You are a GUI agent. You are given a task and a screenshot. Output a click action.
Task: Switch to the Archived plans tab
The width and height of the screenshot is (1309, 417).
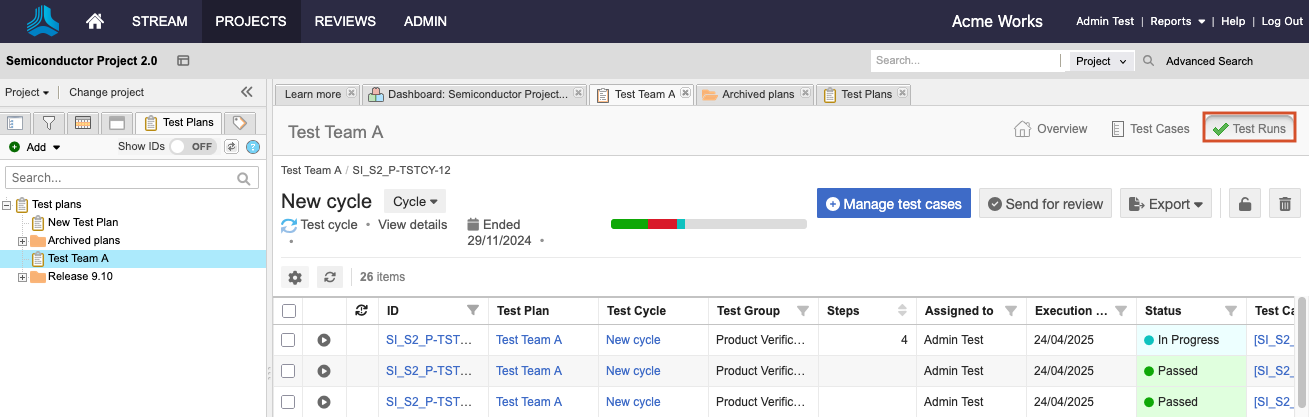pos(756,94)
